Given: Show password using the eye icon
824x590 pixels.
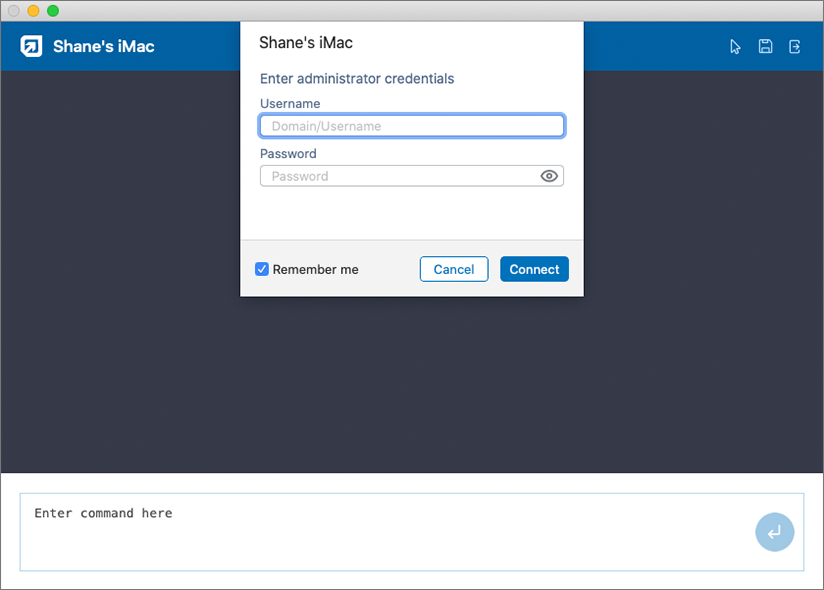Looking at the screenshot, I should (x=549, y=176).
